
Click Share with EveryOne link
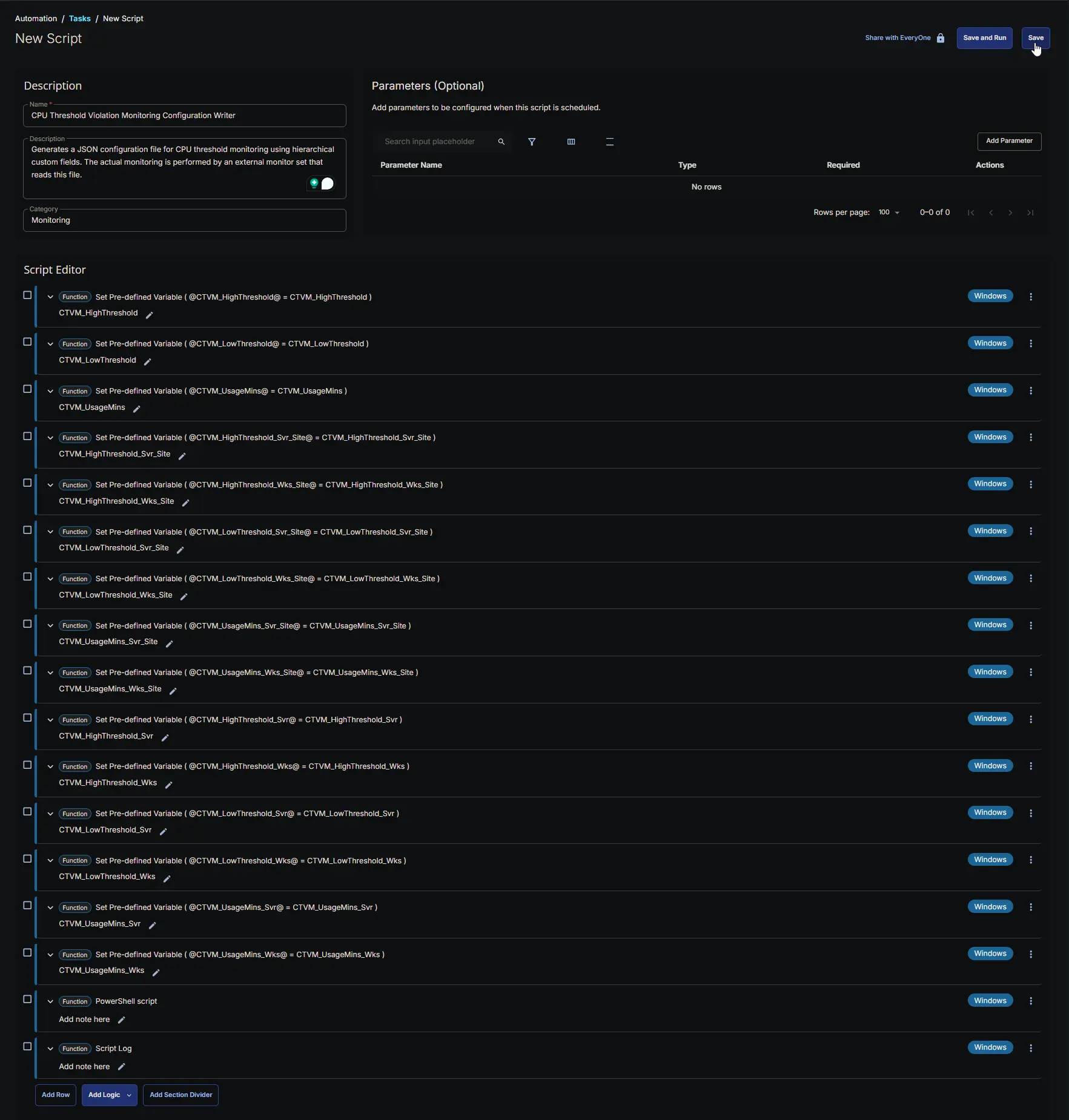tap(898, 38)
